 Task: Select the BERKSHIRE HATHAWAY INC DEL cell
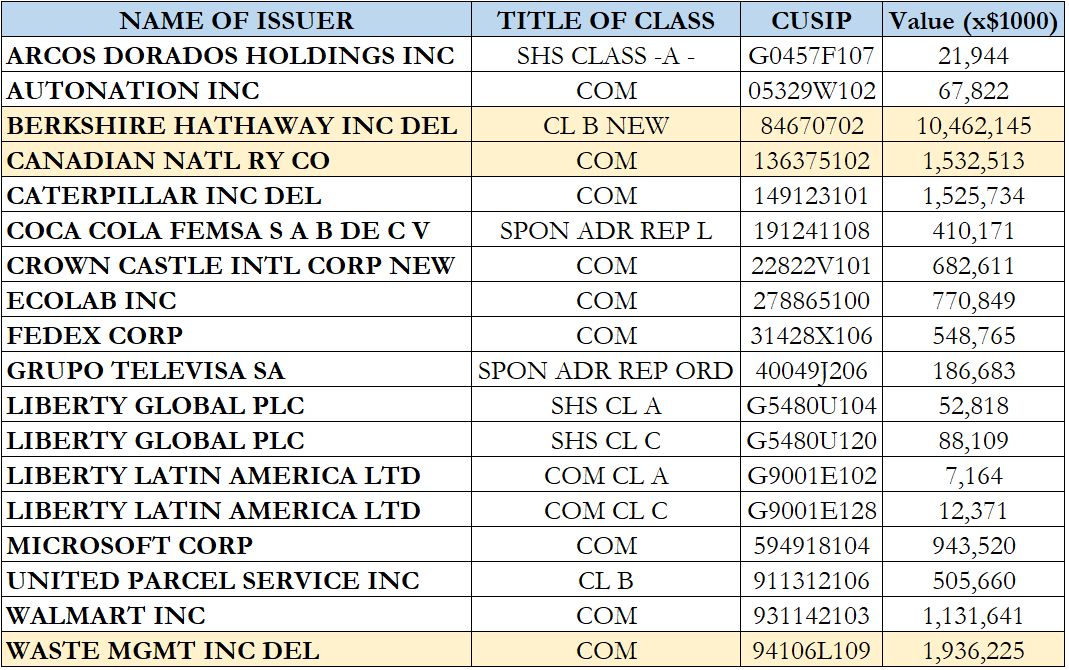coord(232,126)
